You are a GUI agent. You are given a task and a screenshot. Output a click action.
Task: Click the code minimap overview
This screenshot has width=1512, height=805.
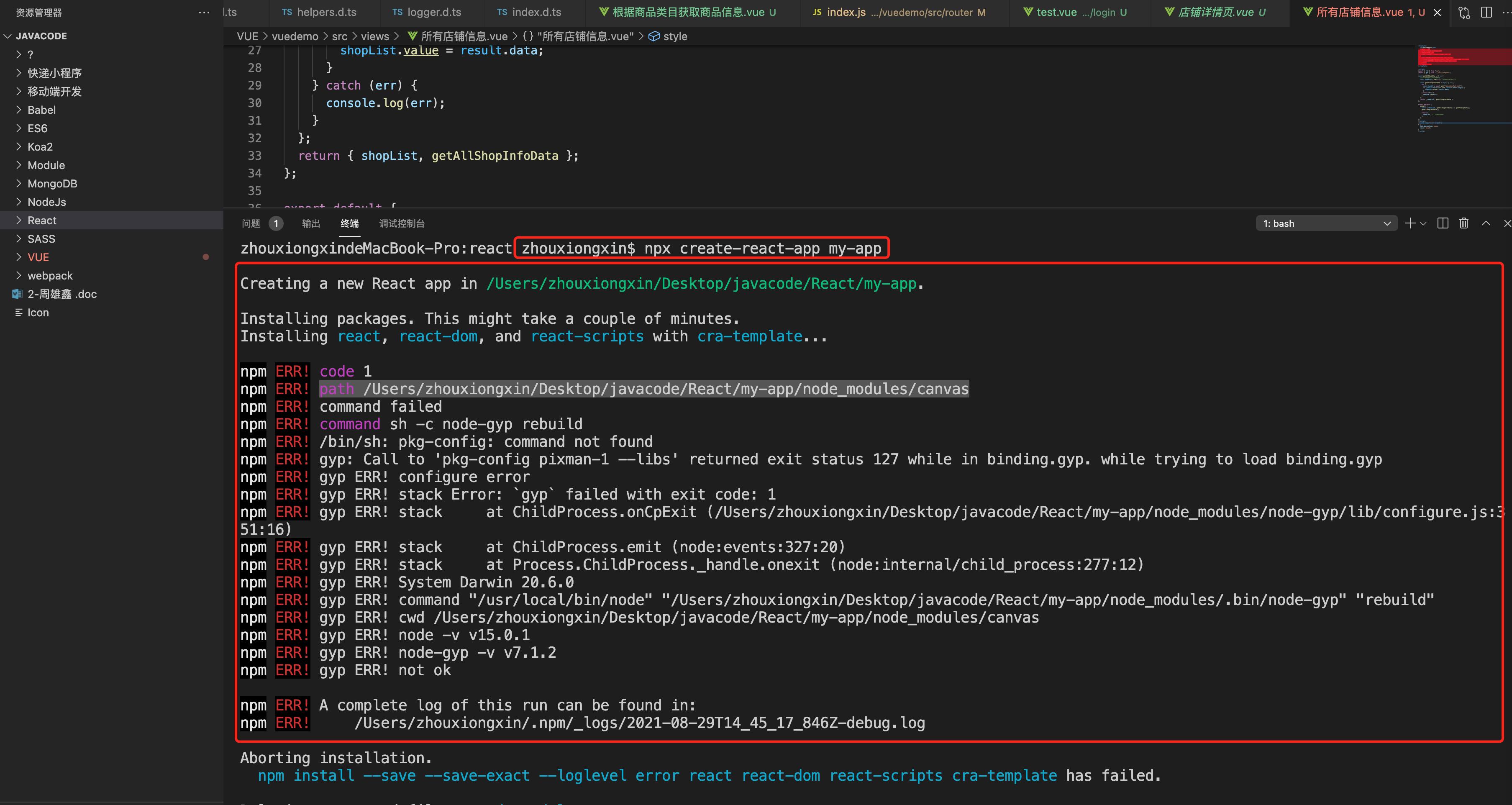(x=1464, y=88)
